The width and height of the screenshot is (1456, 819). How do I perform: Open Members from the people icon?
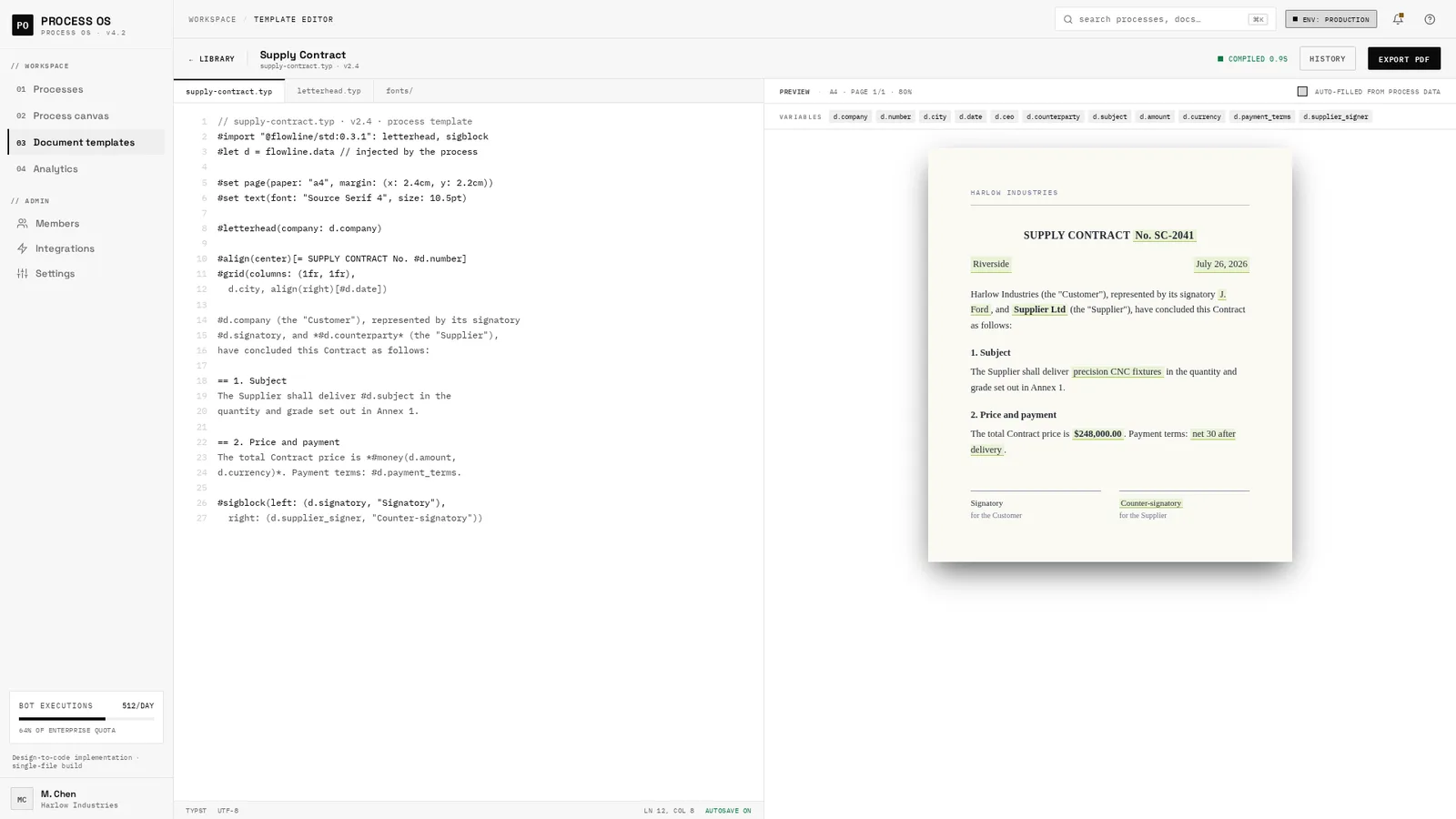point(23,223)
